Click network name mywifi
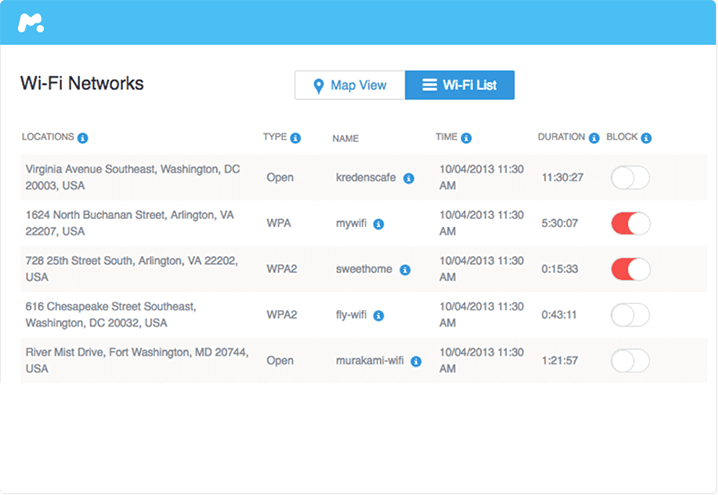The height and width of the screenshot is (495, 718). (351, 223)
